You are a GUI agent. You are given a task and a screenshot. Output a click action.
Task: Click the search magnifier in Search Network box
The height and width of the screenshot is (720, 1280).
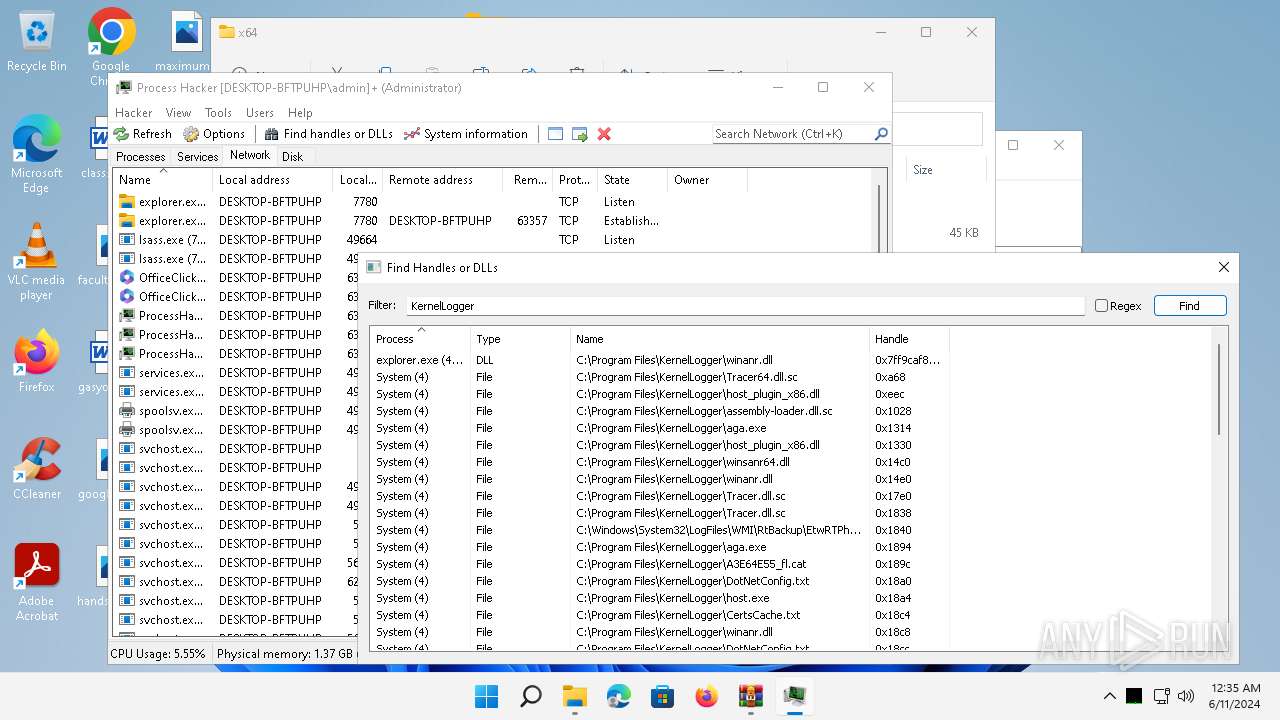(881, 134)
